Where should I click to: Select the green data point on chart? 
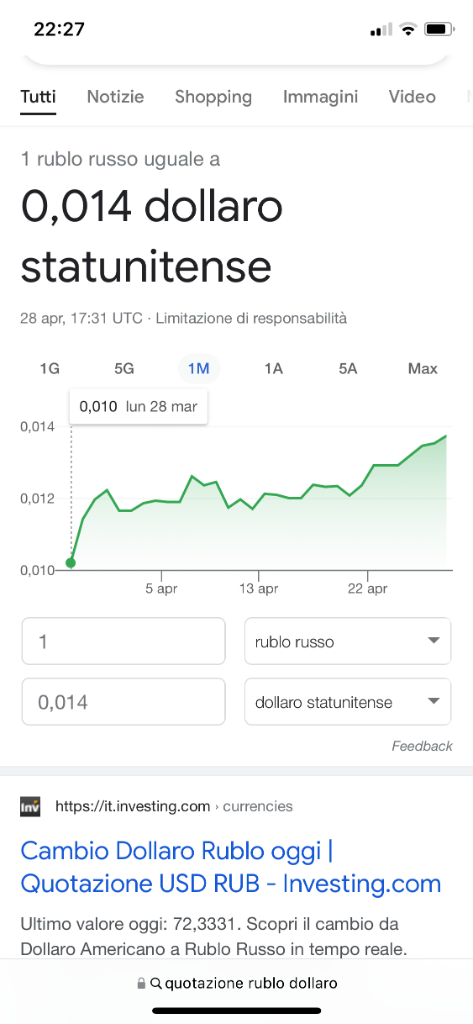click(71, 563)
